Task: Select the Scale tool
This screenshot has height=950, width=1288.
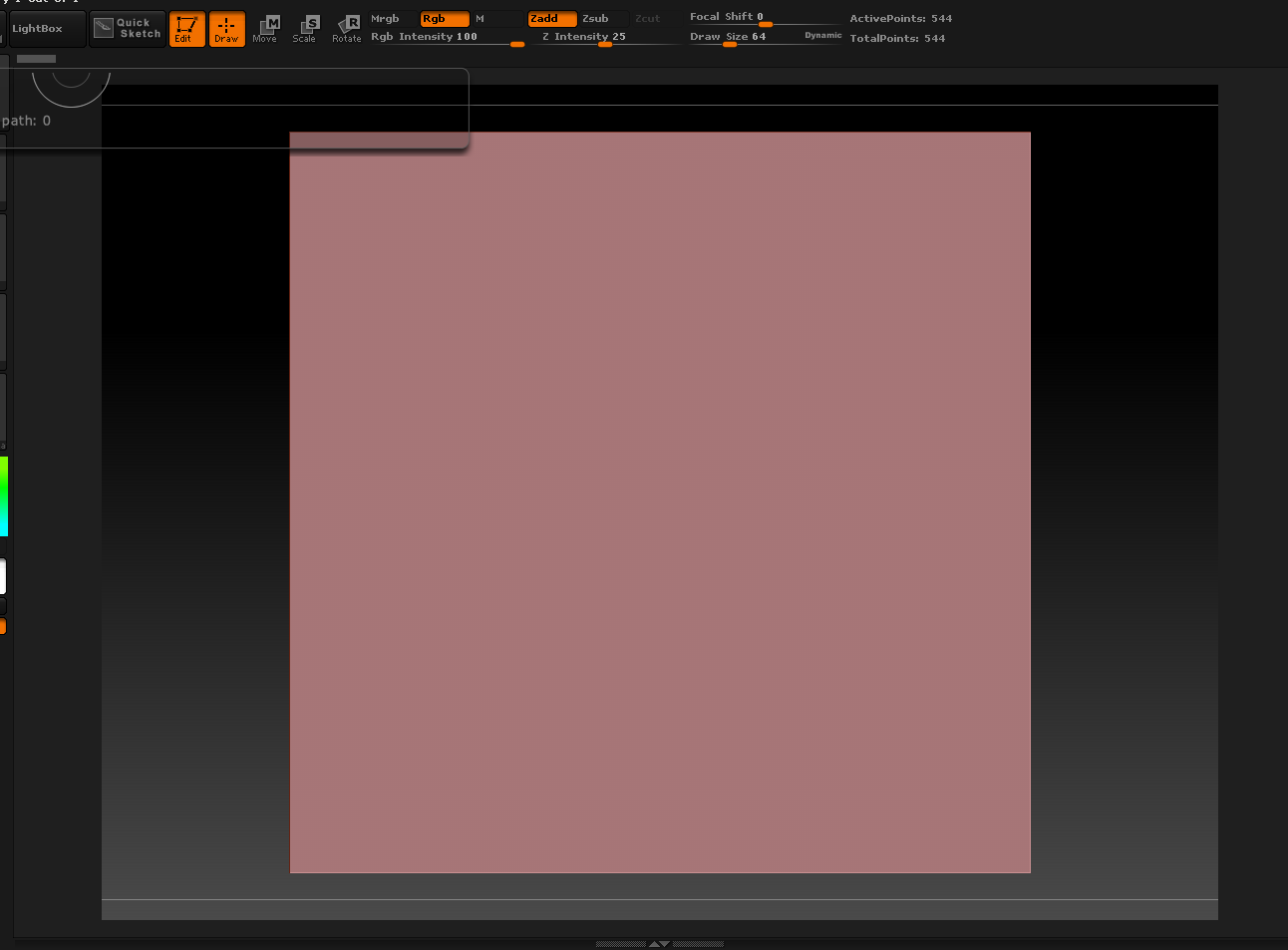Action: click(305, 29)
